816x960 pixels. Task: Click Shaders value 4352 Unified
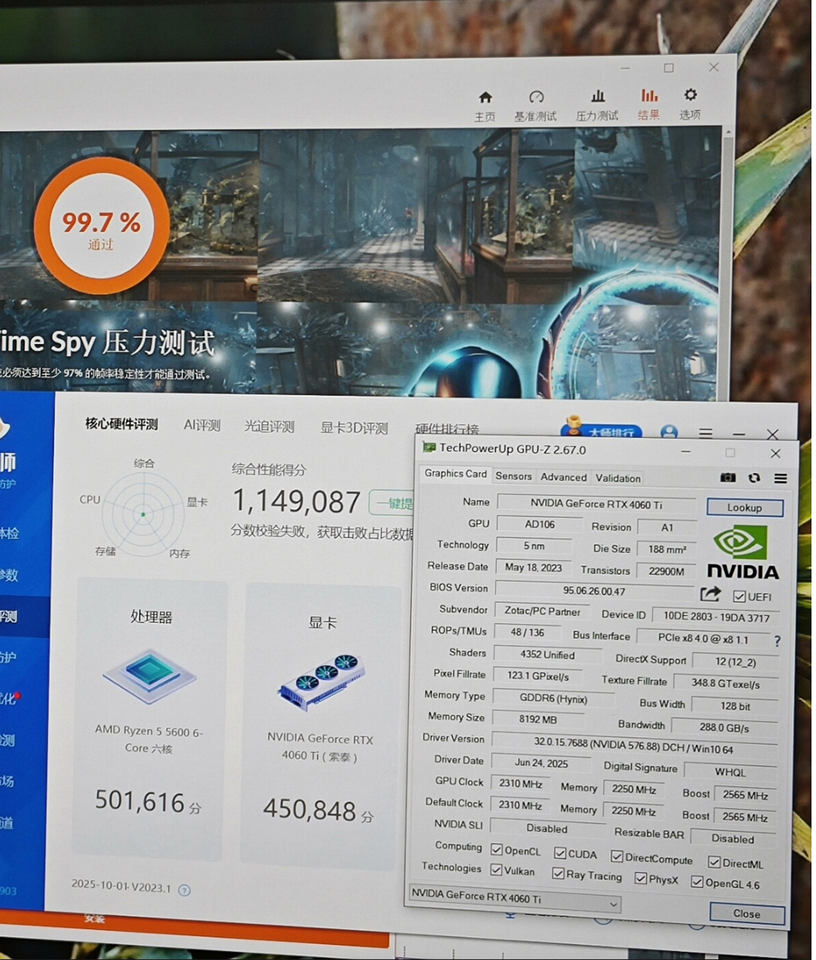[x=547, y=654]
